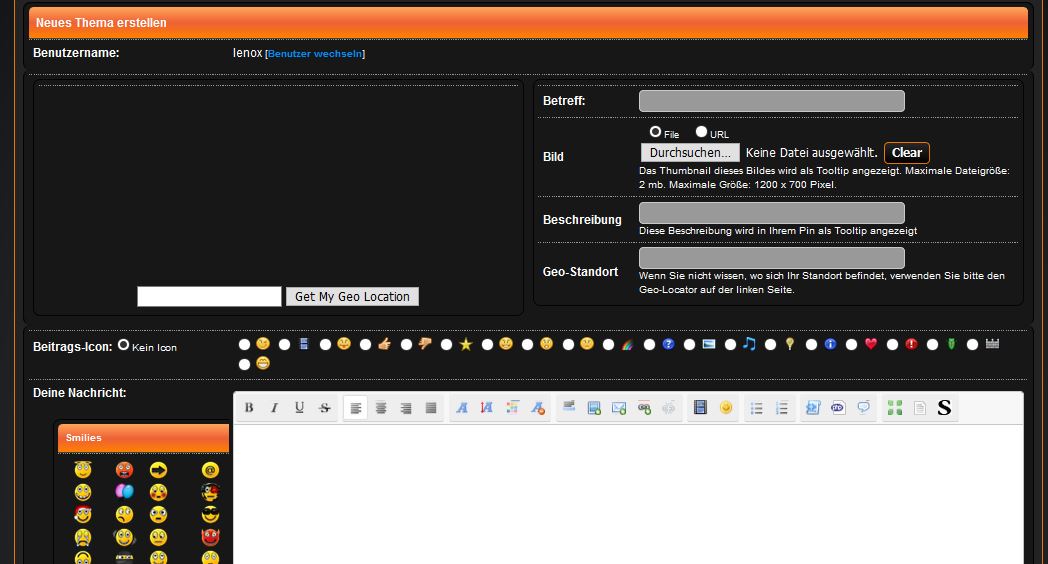
Task: Insert a numbered list
Action: [x=782, y=408]
